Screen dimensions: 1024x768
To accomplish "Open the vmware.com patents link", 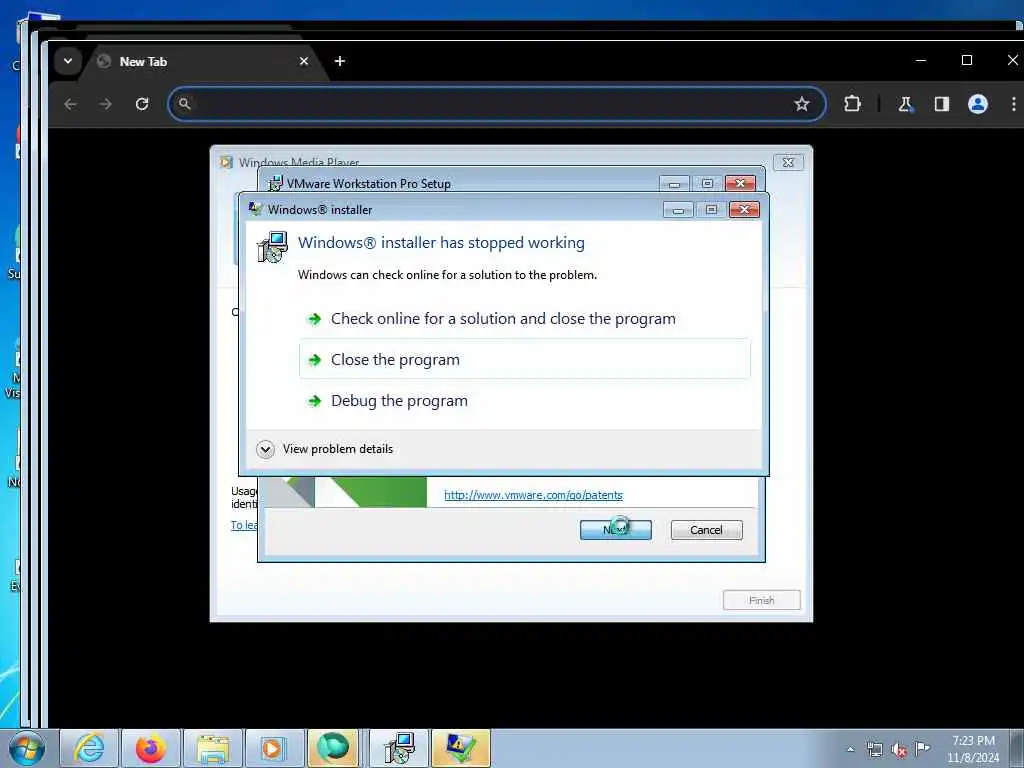I will click(534, 495).
